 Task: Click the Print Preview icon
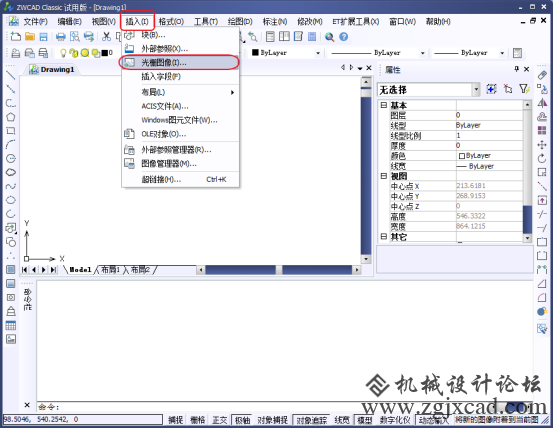click(x=75, y=37)
